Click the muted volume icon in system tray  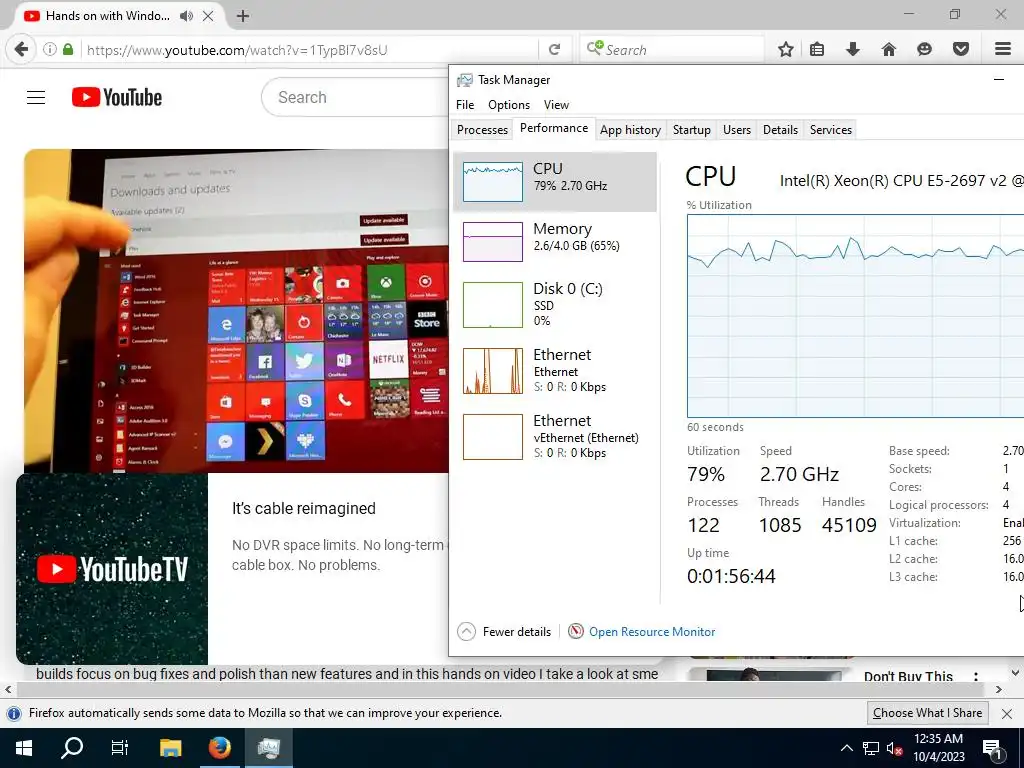pos(894,748)
